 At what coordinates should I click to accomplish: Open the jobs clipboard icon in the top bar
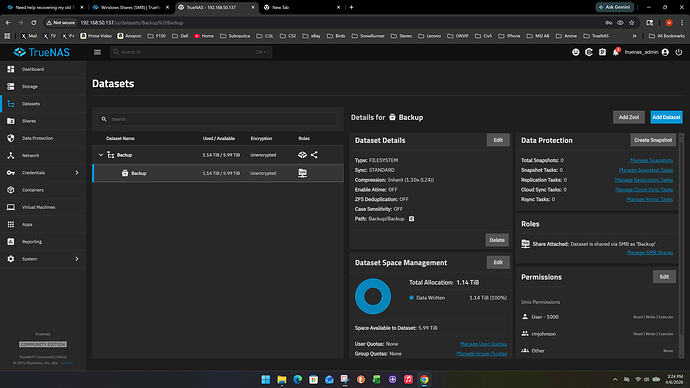click(x=602, y=52)
